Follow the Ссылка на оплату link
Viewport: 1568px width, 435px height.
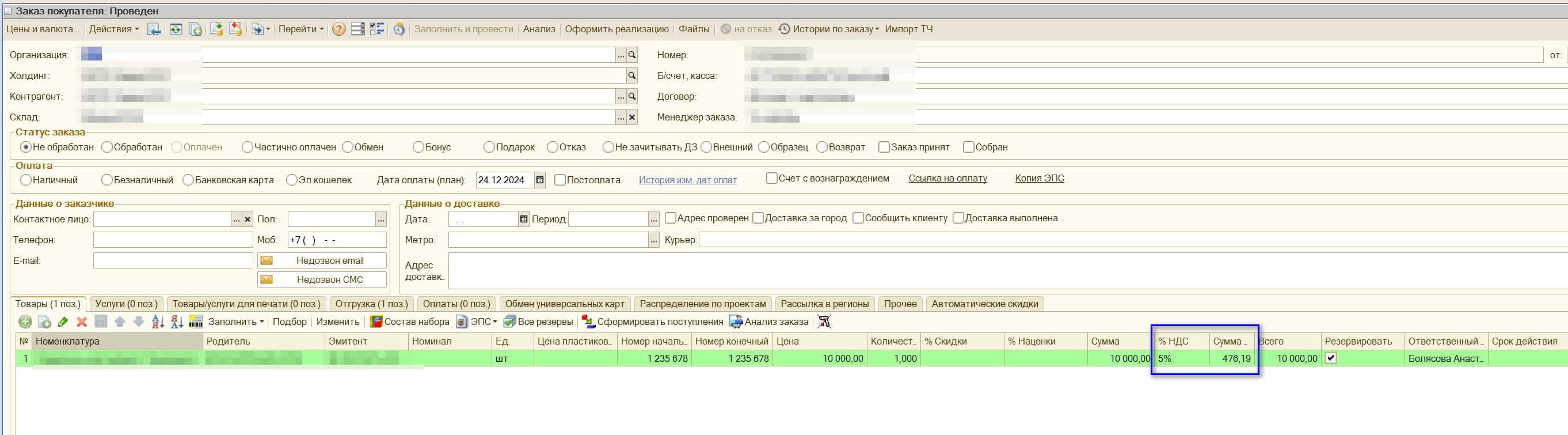point(947,179)
